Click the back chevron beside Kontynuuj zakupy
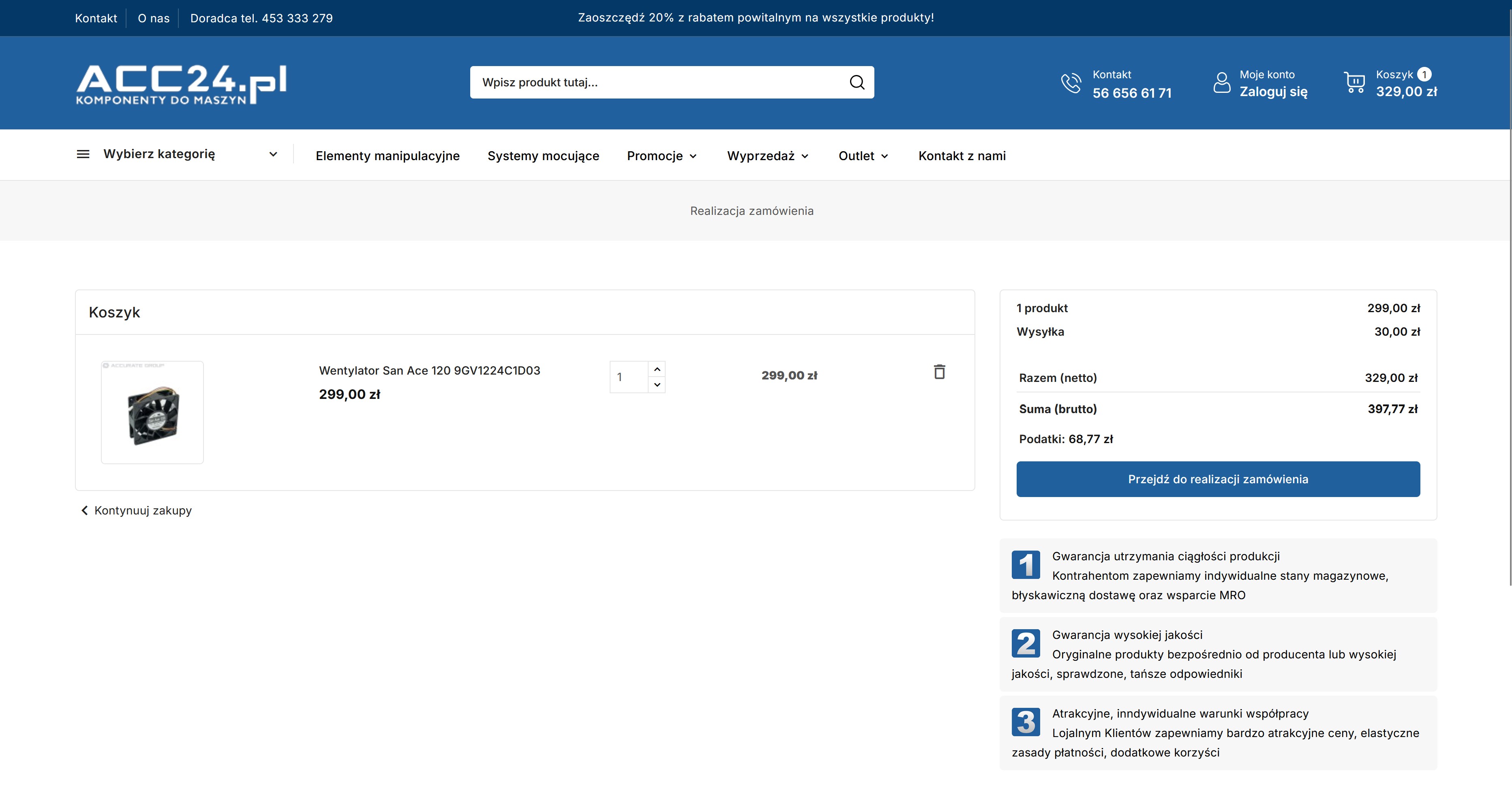Screen dimensions: 1512x810 tap(85, 510)
